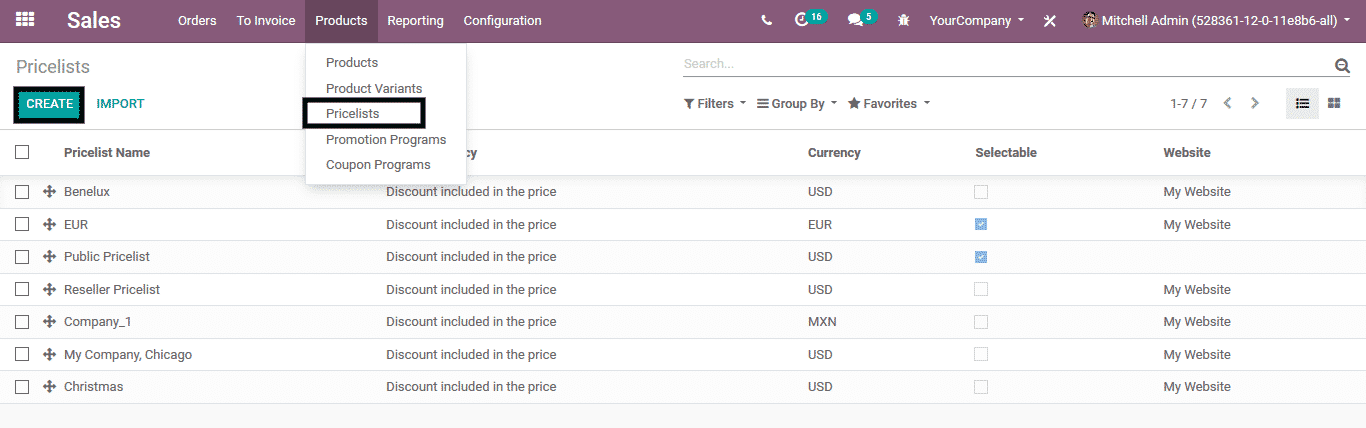The height and width of the screenshot is (428, 1366).
Task: Toggle the select-all header checkbox
Action: pyautogui.click(x=22, y=152)
